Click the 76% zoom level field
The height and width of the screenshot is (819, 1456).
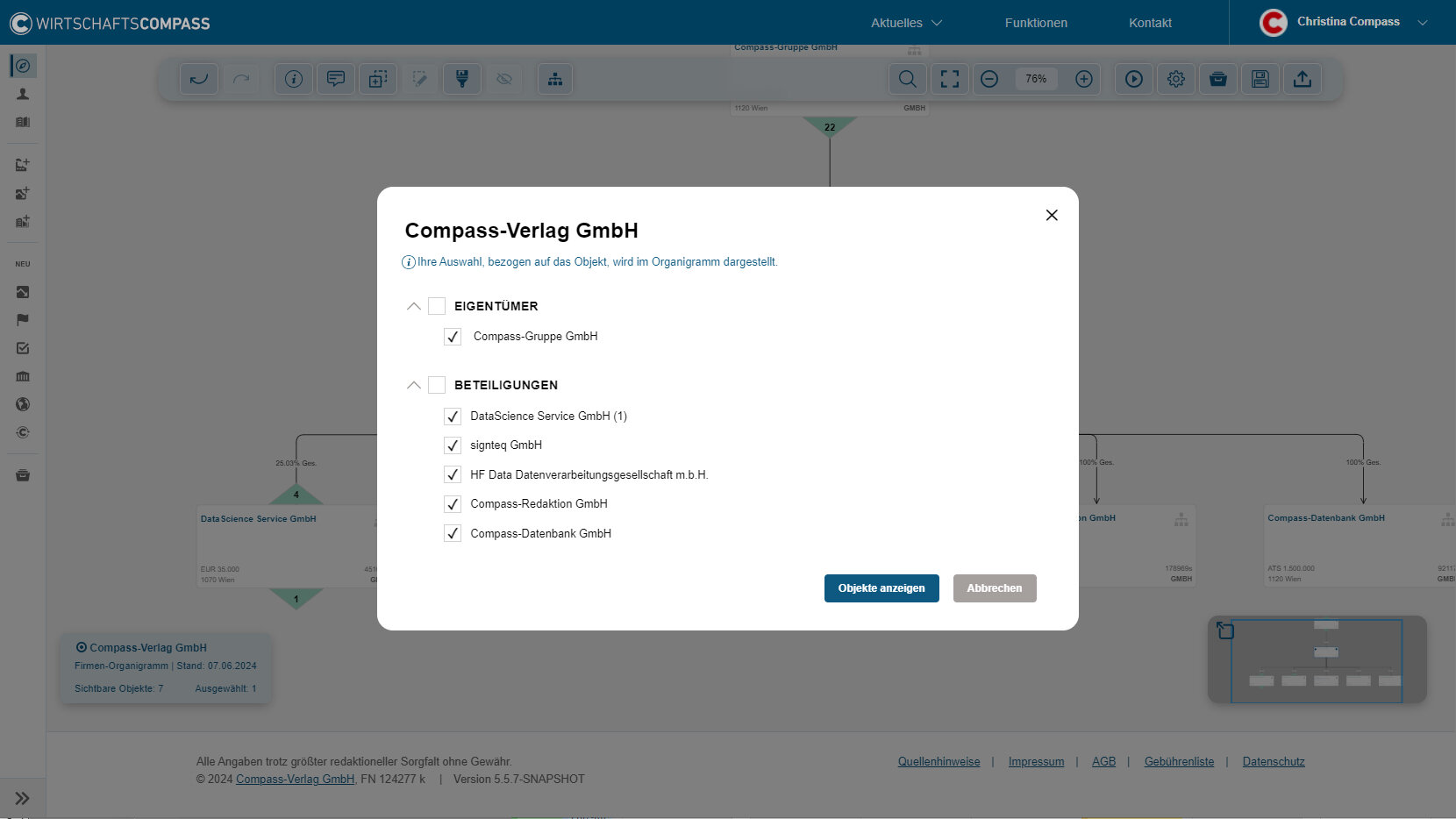(1037, 79)
